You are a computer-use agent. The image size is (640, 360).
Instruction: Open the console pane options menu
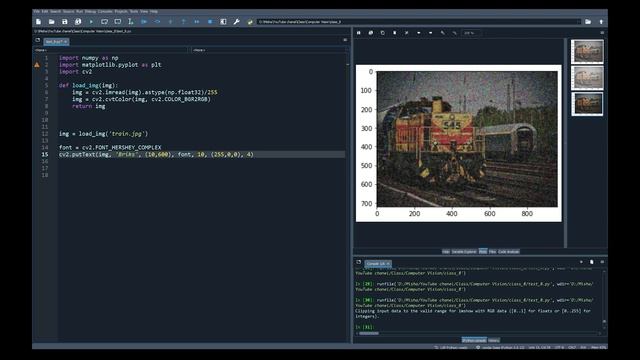[x=602, y=262]
